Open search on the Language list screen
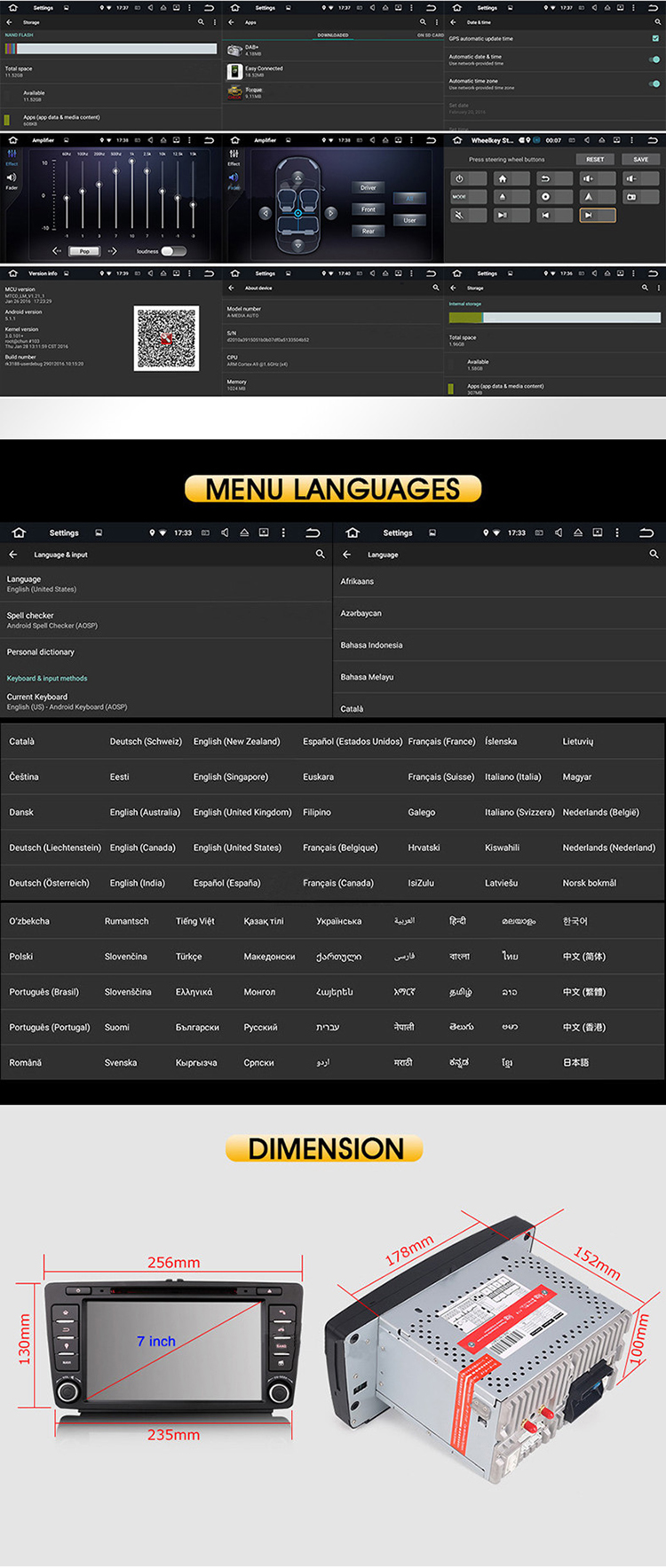Image resolution: width=666 pixels, height=1568 pixels. (x=654, y=554)
